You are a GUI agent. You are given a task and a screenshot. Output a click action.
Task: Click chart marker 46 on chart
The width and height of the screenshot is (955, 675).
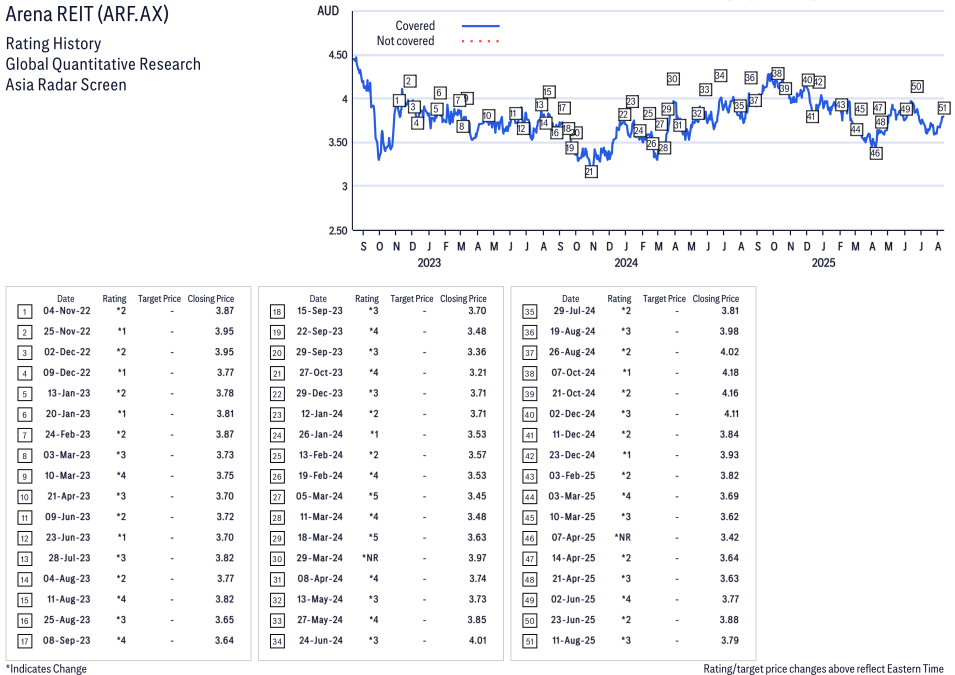point(875,153)
